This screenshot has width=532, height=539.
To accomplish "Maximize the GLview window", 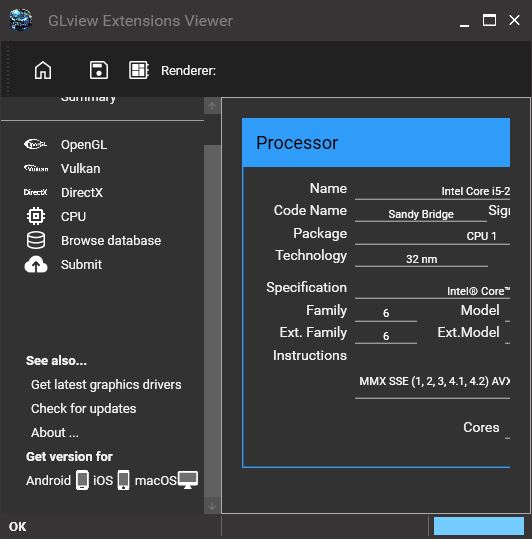I will (489, 20).
